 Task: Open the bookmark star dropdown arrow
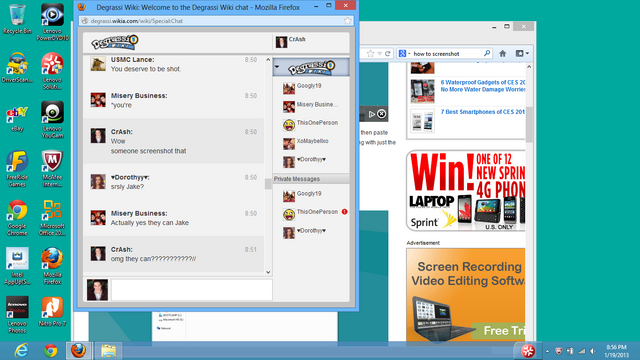coord(380,53)
